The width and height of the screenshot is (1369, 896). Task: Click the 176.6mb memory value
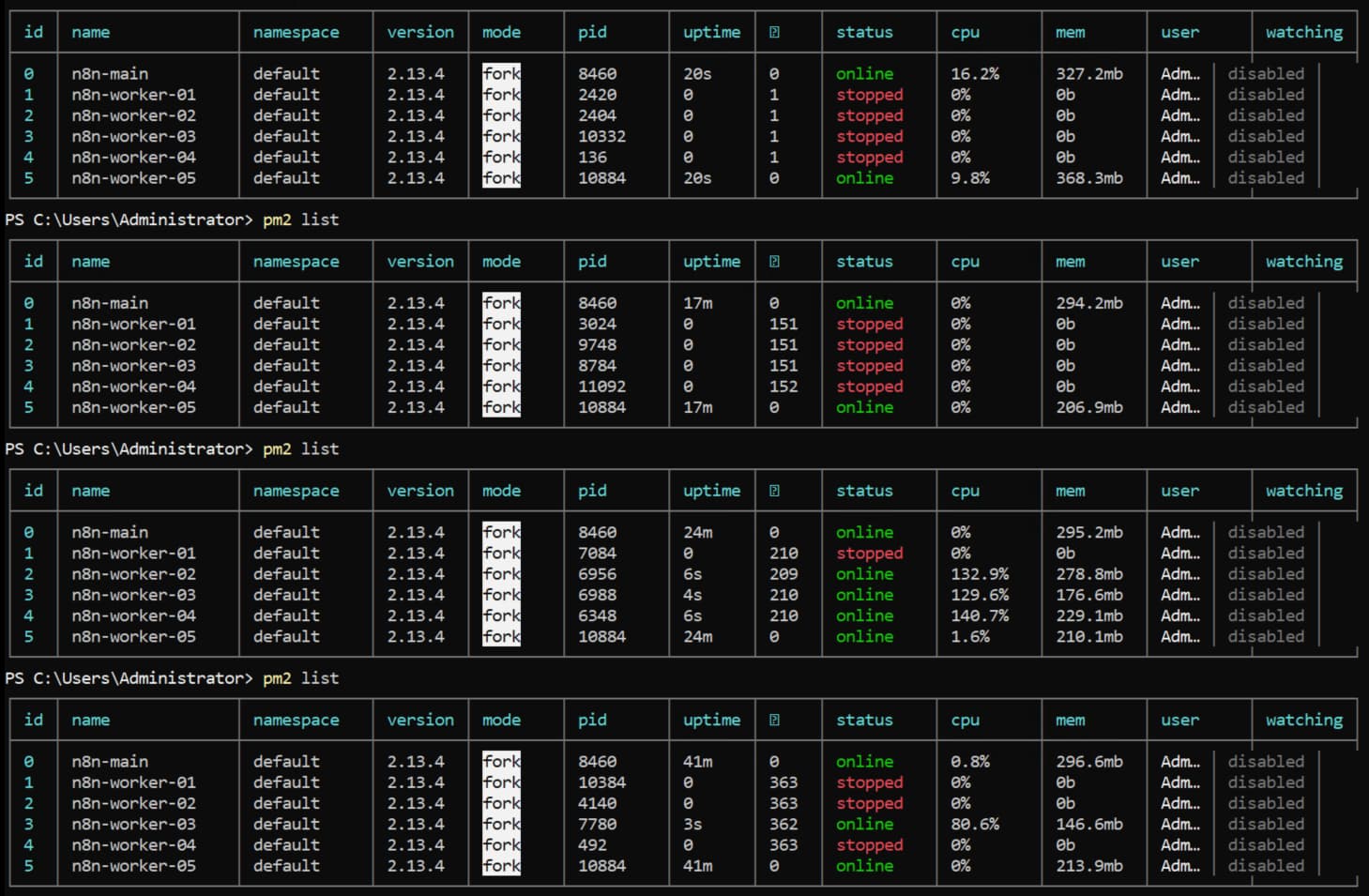[x=1088, y=595]
